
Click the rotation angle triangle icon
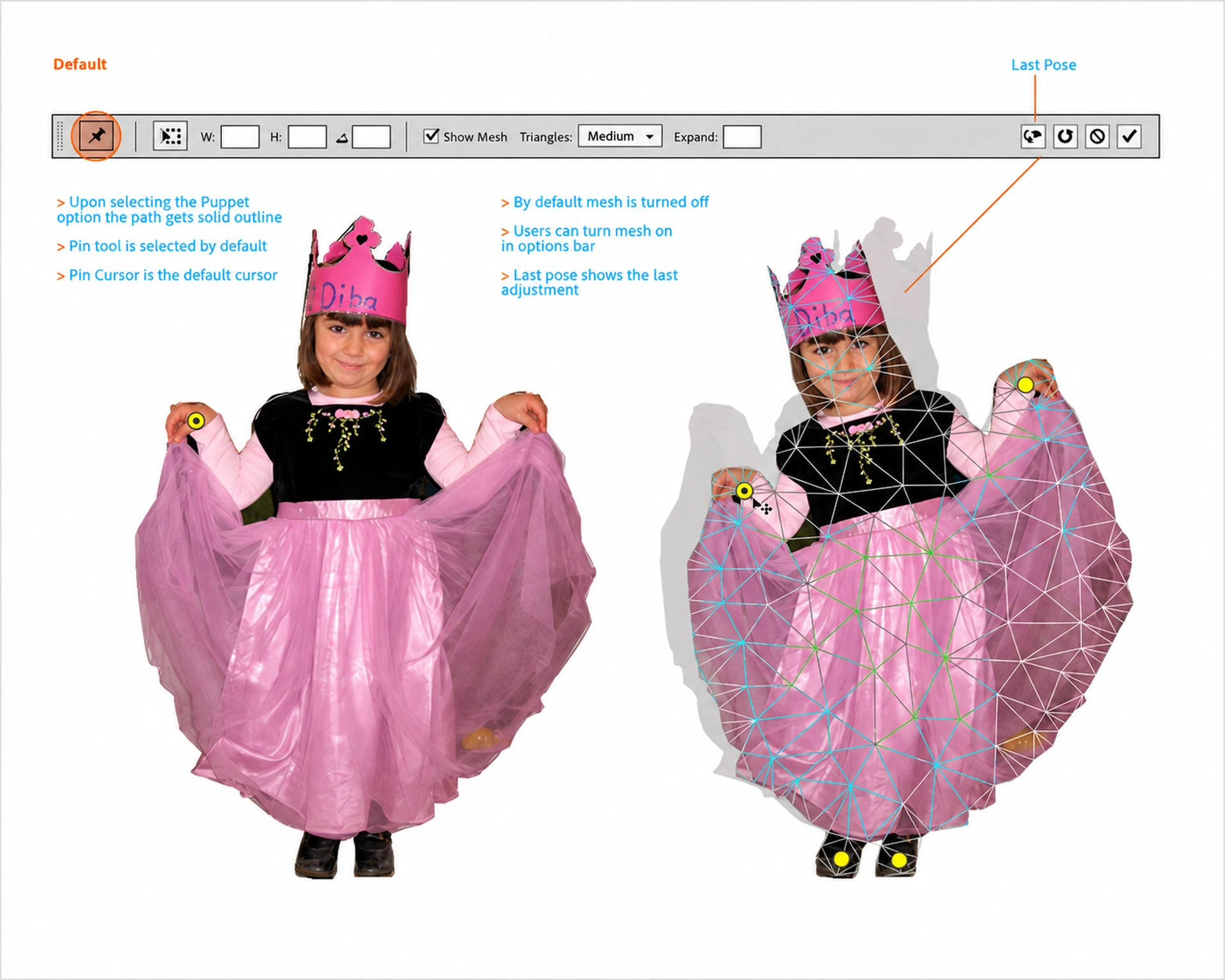(x=342, y=137)
